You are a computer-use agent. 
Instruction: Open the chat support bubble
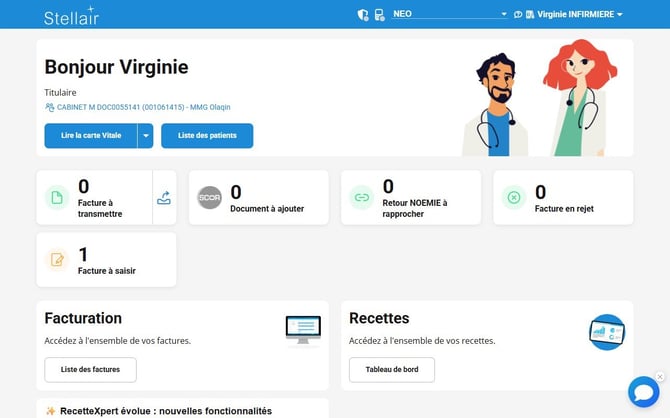pyautogui.click(x=643, y=392)
